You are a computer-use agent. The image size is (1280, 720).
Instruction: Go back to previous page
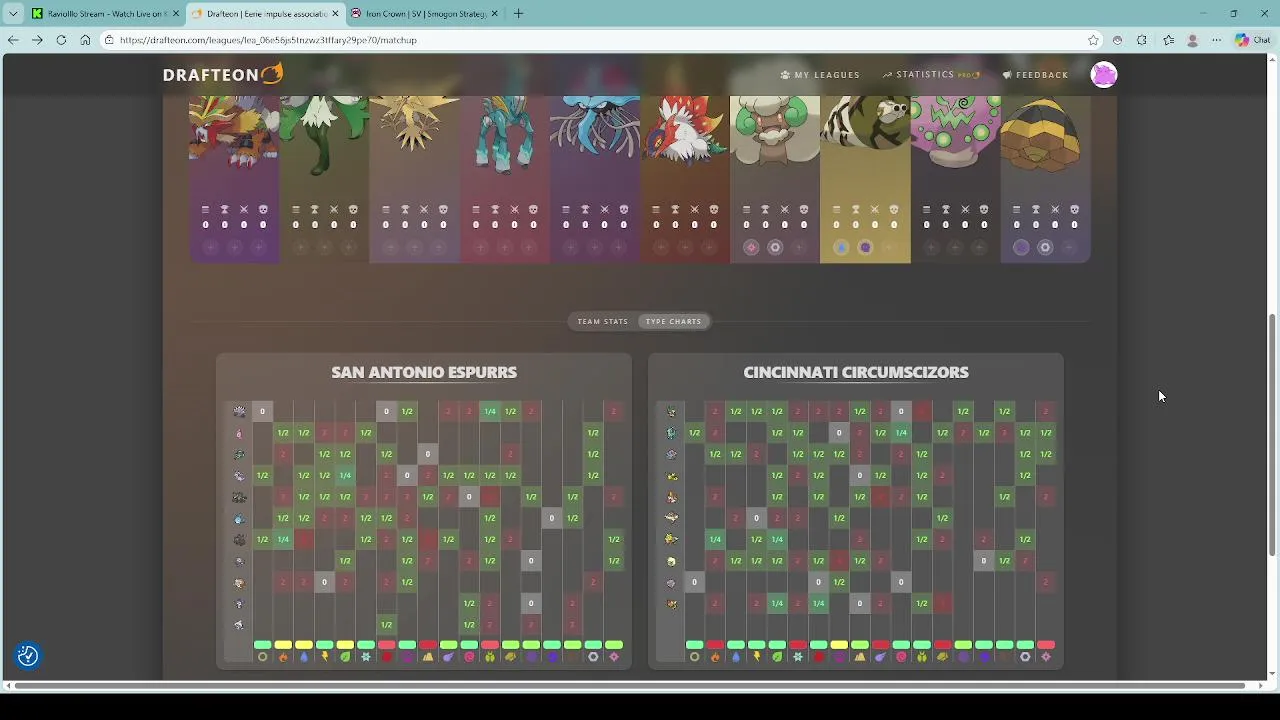[13, 40]
